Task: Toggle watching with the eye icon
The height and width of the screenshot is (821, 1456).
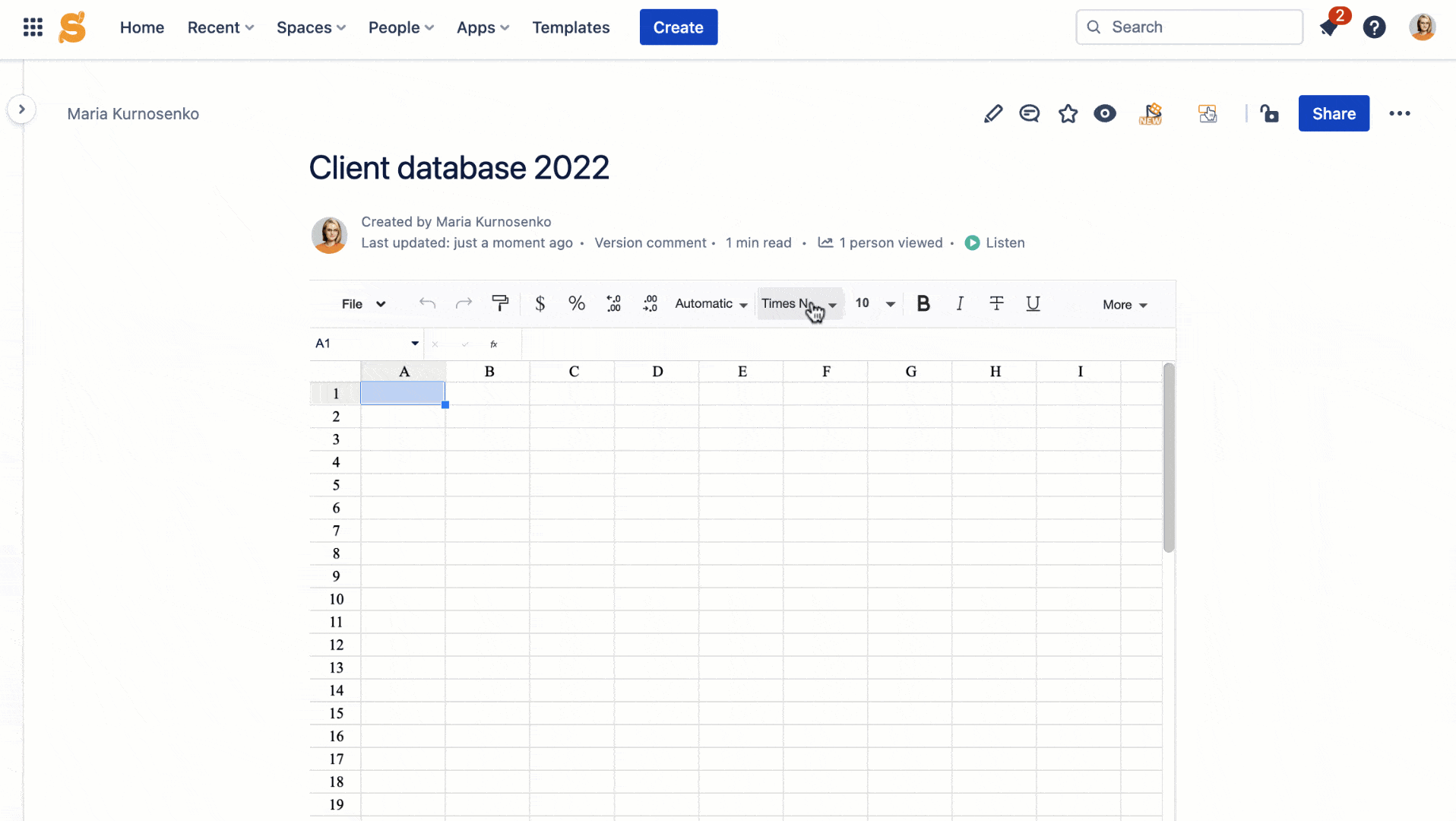Action: [x=1105, y=113]
